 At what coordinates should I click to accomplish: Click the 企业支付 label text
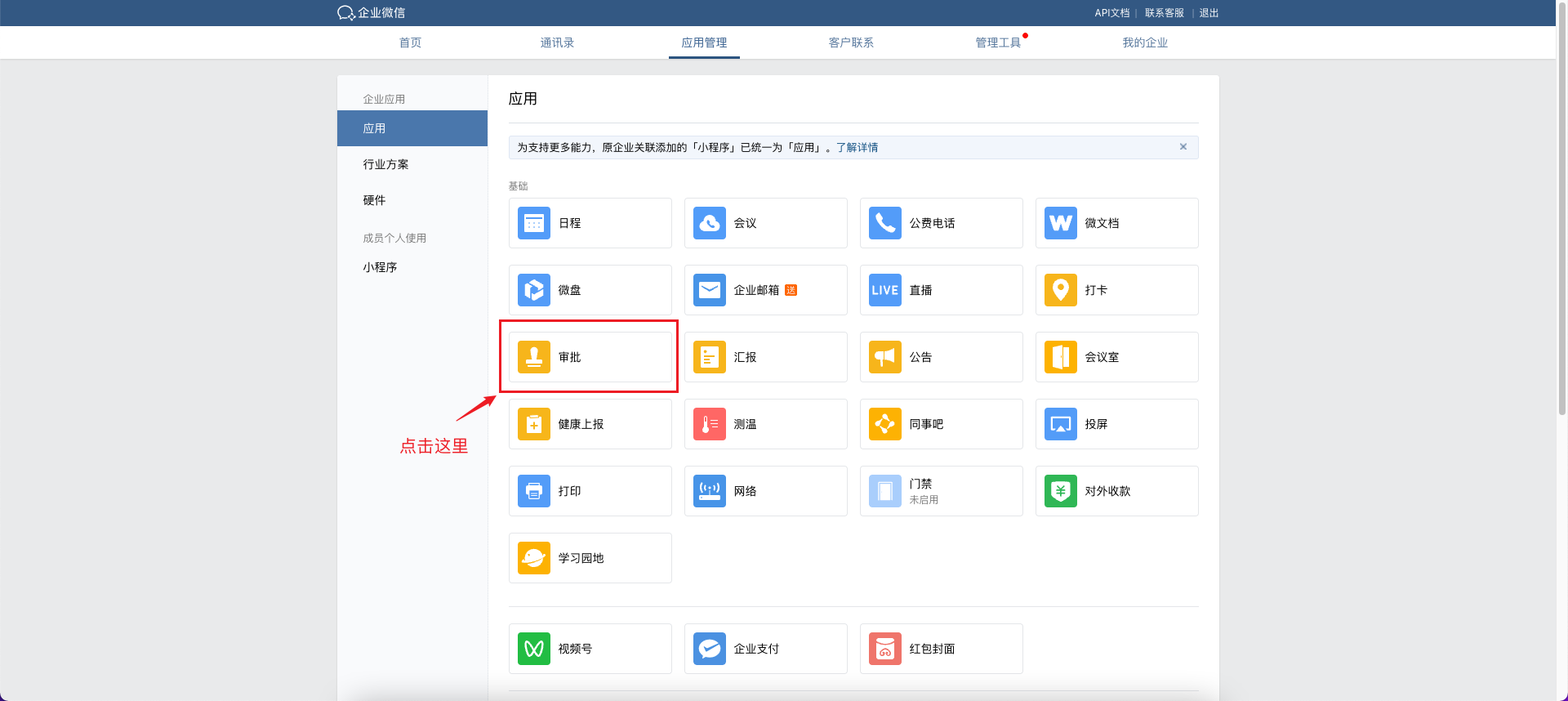[757, 649]
